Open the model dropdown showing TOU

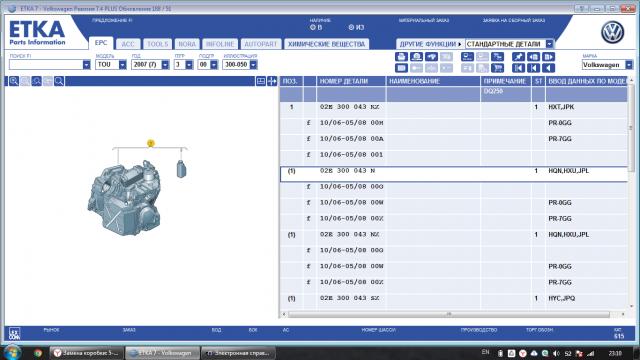coord(122,64)
